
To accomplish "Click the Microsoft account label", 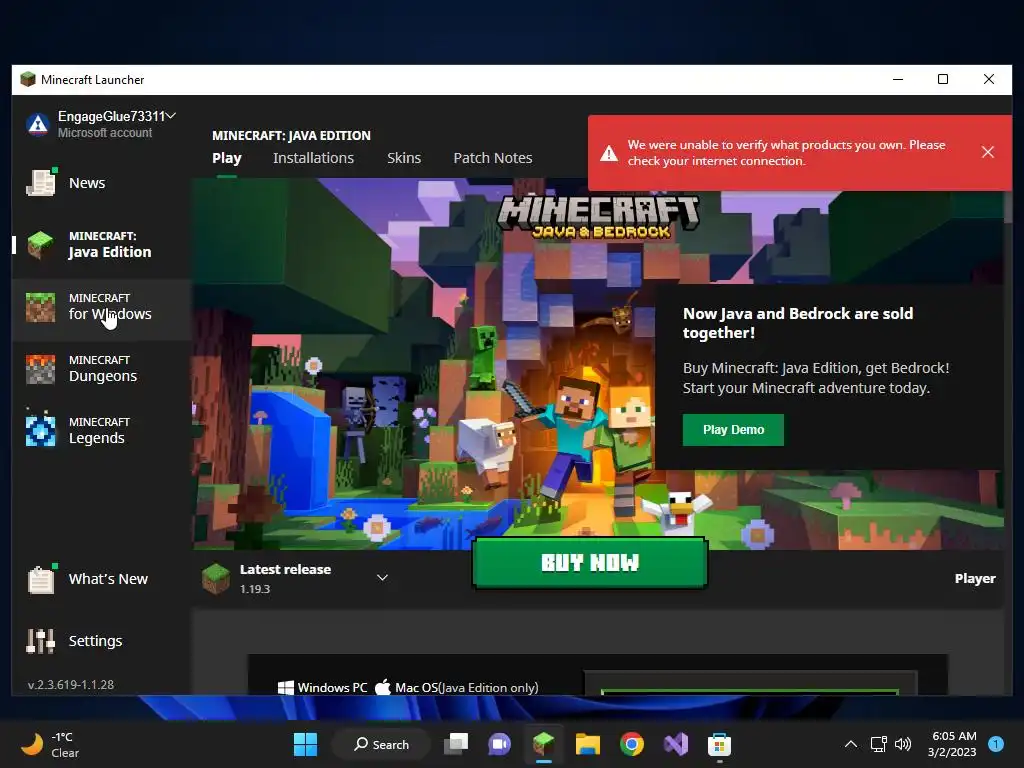I will click(104, 133).
